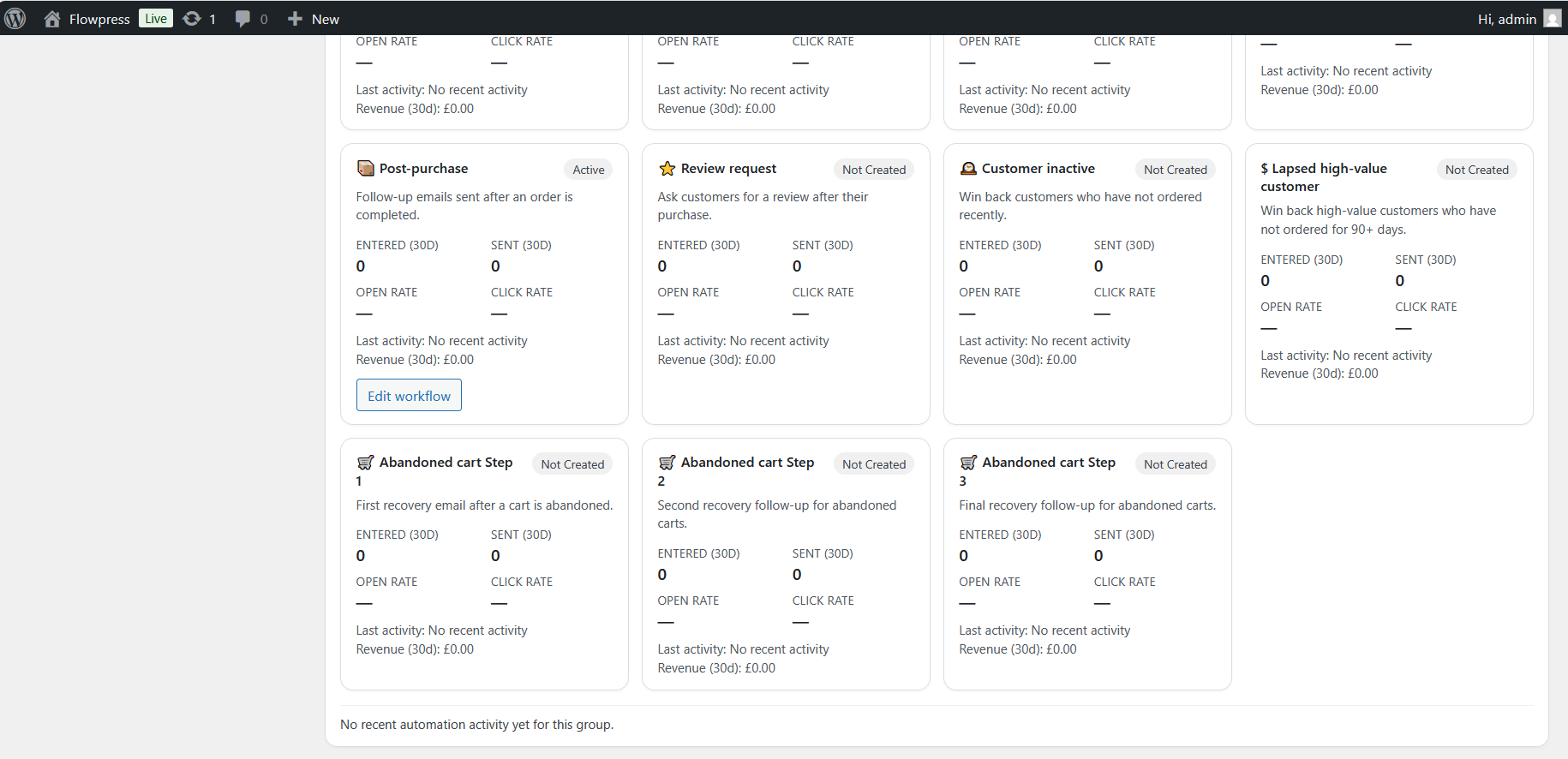
Task: Click the Abandoned cart Step 1 cart icon
Action: click(x=365, y=463)
